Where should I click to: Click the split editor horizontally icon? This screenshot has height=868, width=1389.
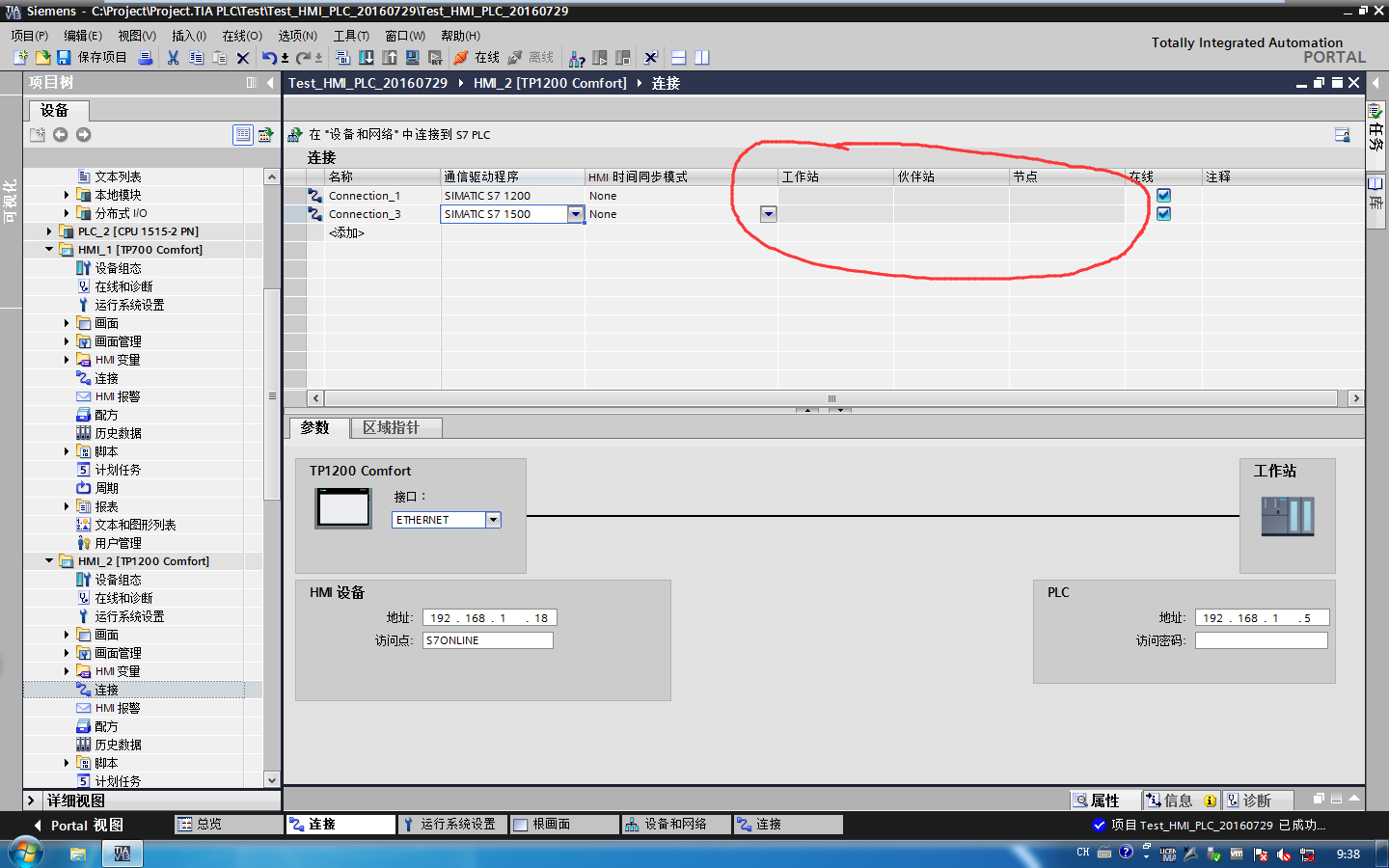tap(678, 58)
